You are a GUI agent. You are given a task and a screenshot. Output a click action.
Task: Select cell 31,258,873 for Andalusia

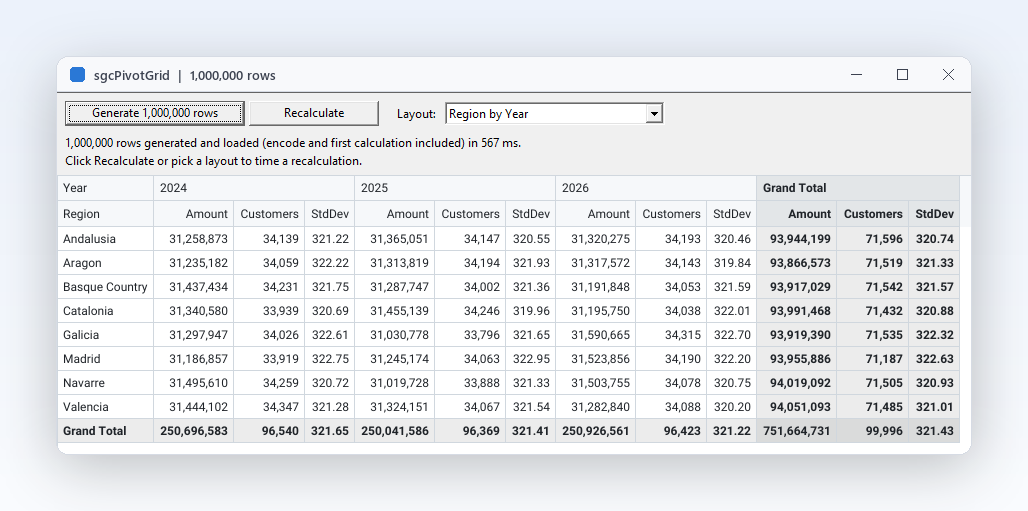coord(194,239)
